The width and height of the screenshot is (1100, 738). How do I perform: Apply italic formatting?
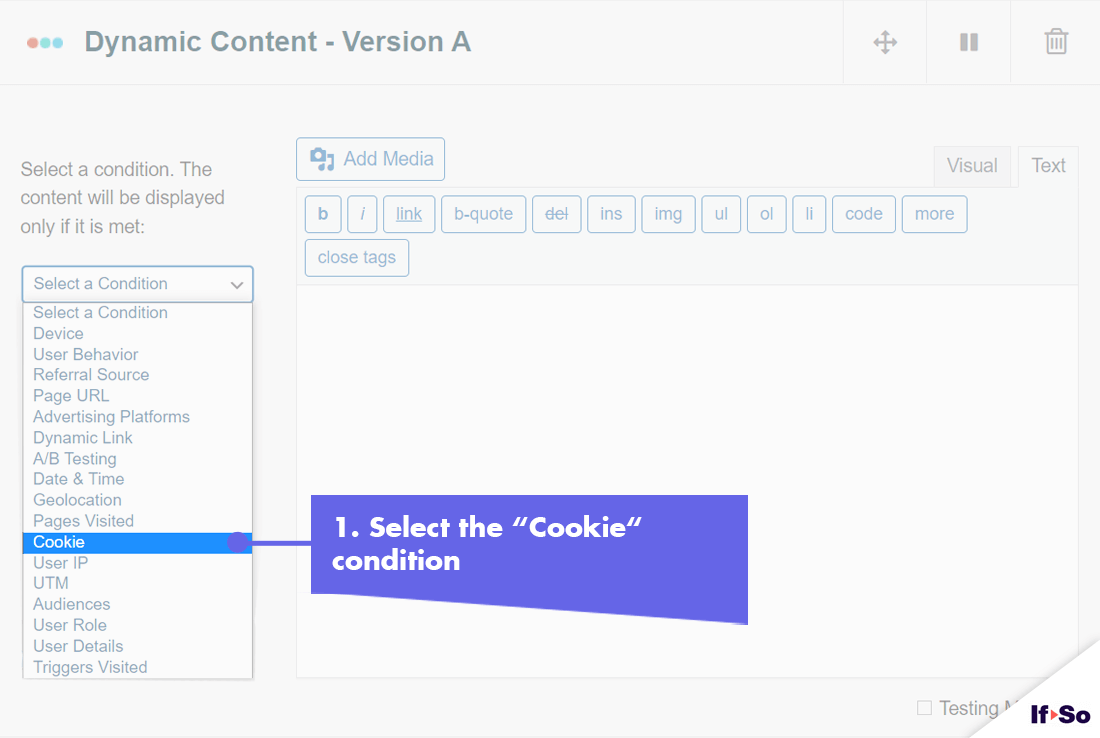(362, 213)
